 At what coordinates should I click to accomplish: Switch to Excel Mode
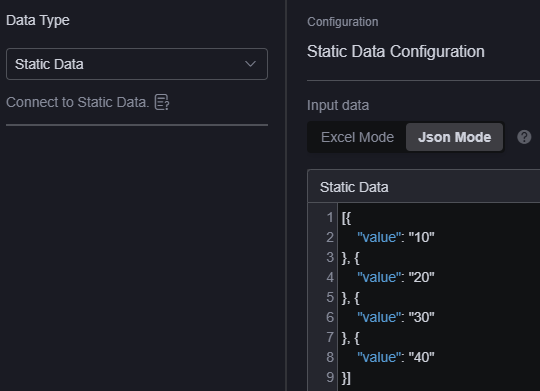[x=357, y=137]
